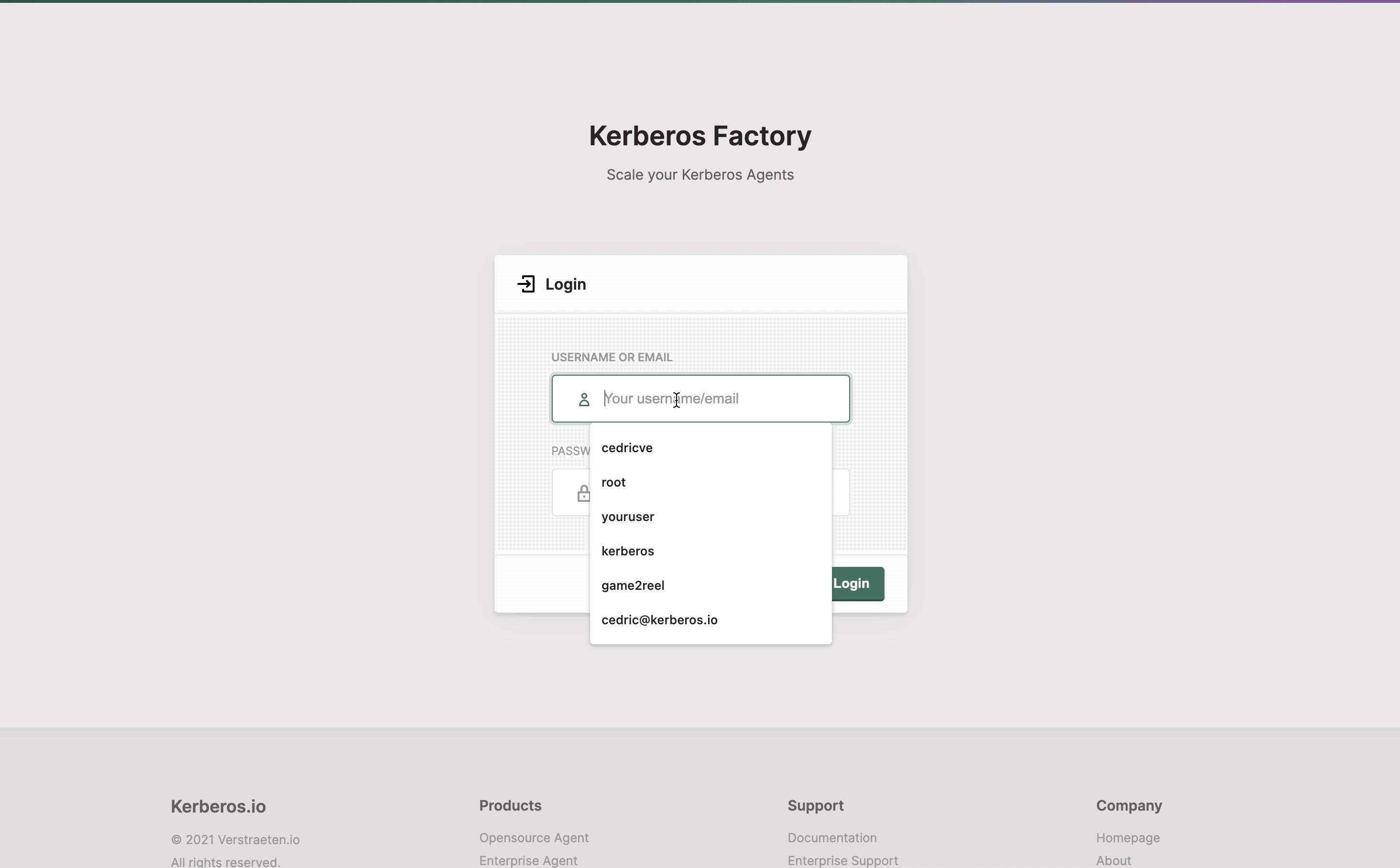Click the Kerberos.io footer branding
This screenshot has height=868, width=1400.
point(218,806)
